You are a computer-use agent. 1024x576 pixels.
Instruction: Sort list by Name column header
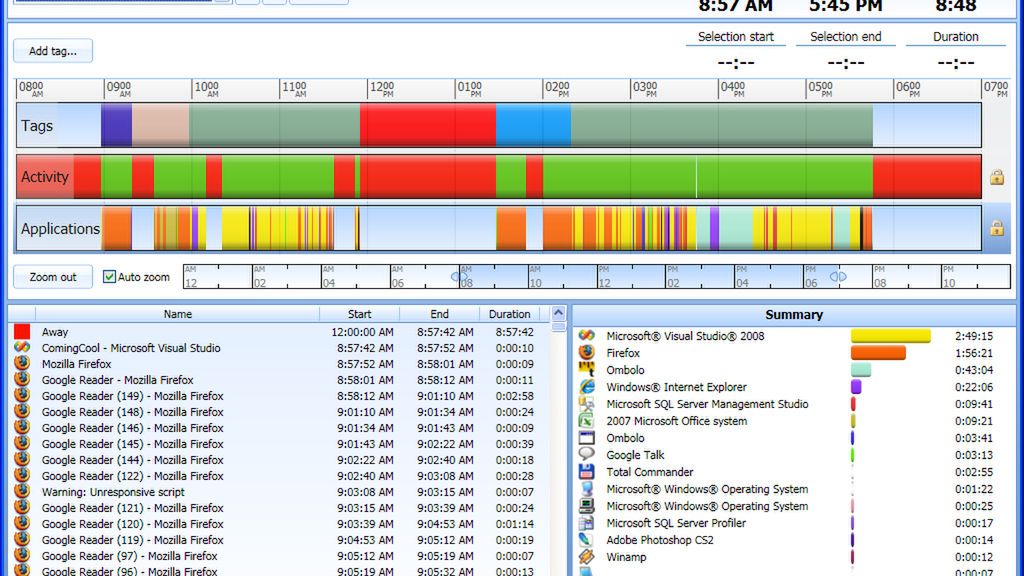[x=178, y=314]
